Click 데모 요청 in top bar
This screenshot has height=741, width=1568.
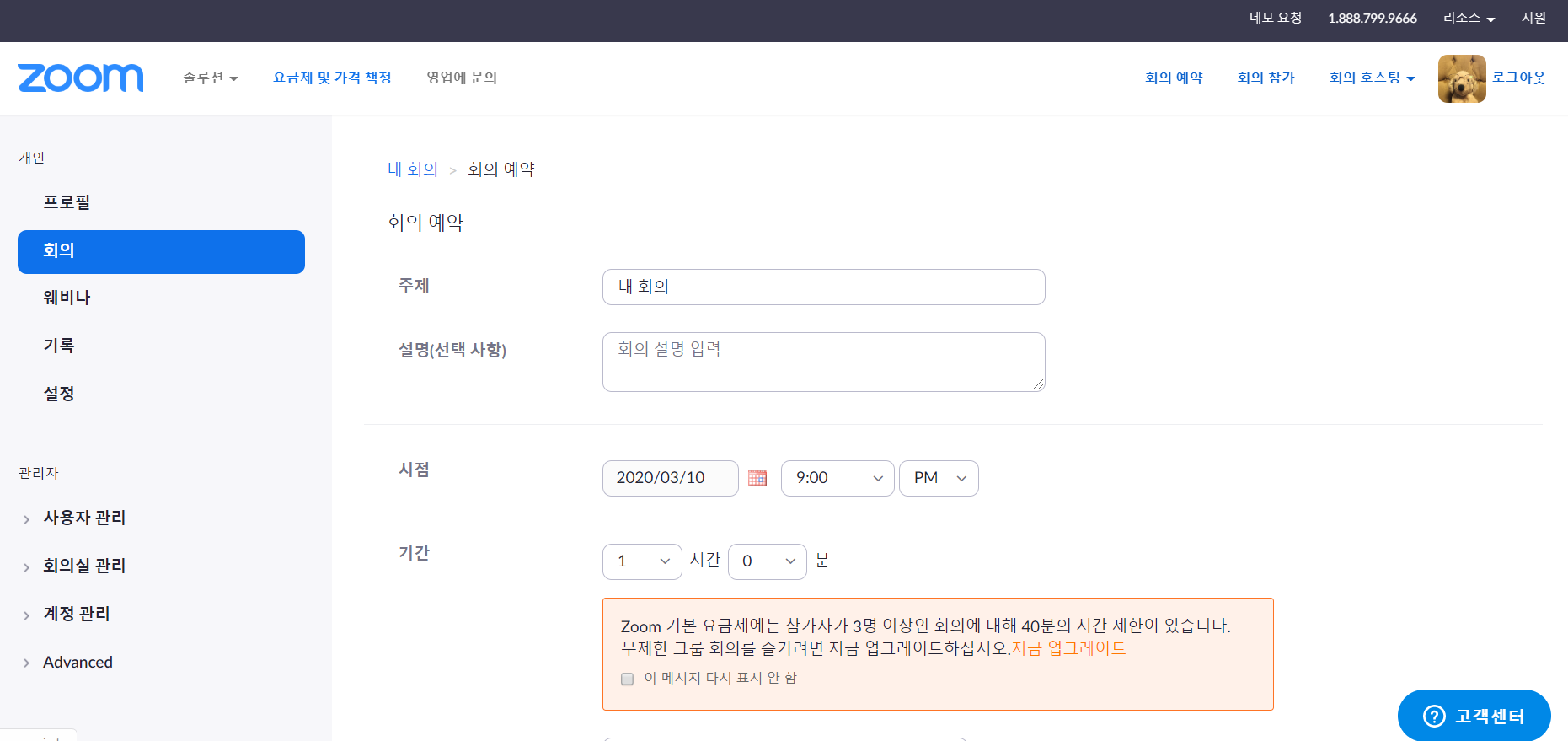click(x=1276, y=18)
